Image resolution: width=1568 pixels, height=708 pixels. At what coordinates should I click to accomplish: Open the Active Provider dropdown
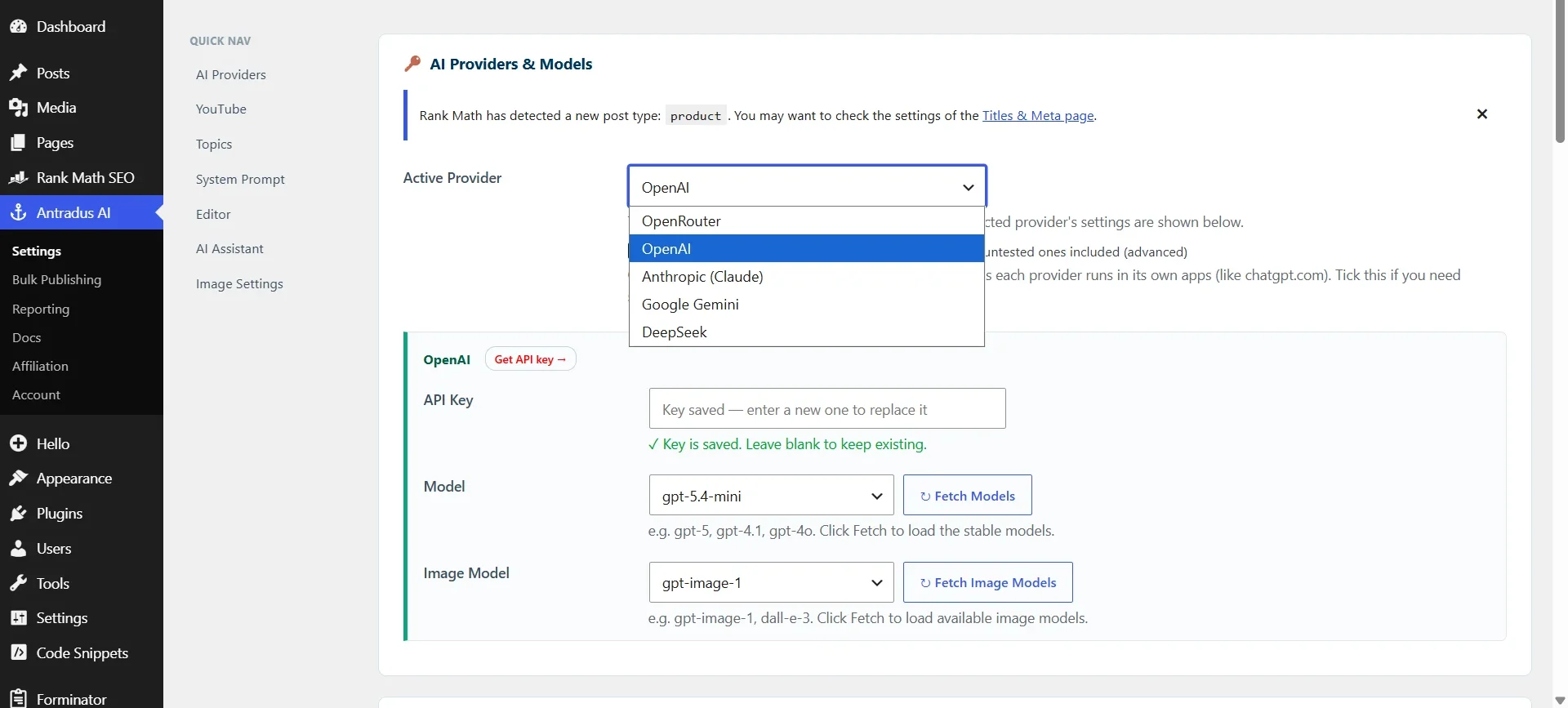tap(807, 186)
